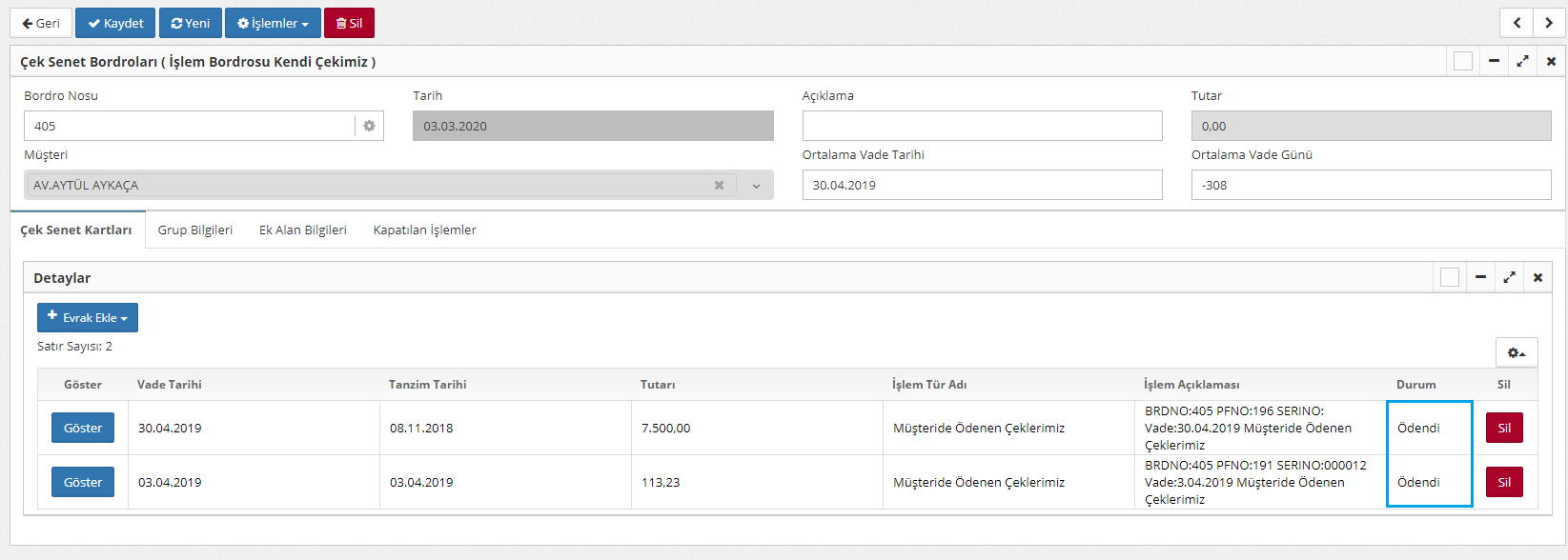Go to the next record arrow

coord(1548,23)
